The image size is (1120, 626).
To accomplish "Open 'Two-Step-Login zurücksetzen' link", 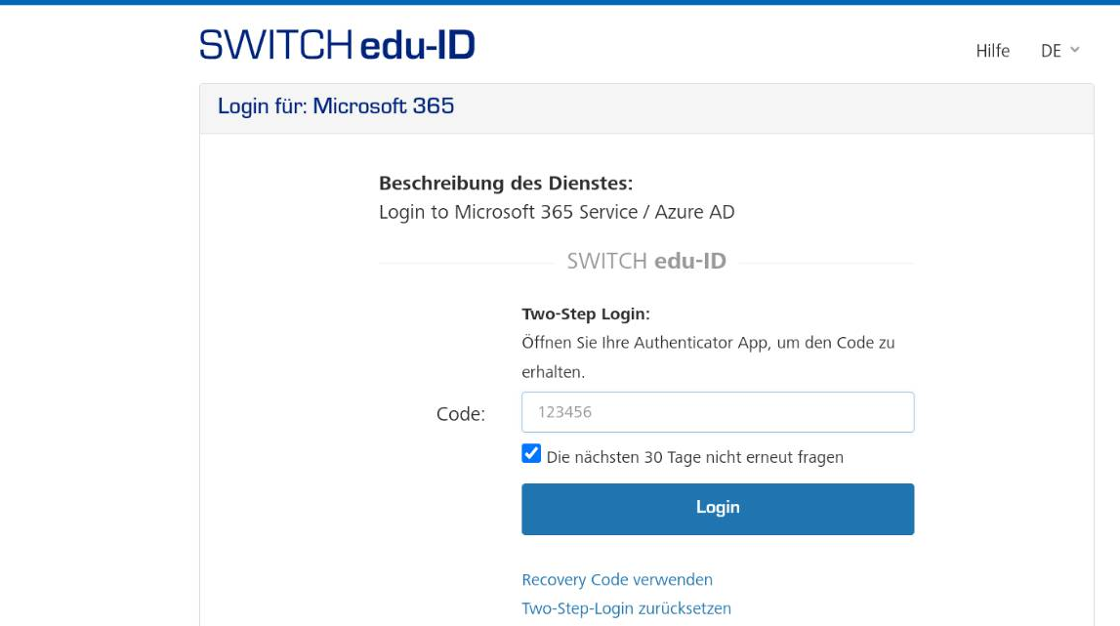I will 626,608.
